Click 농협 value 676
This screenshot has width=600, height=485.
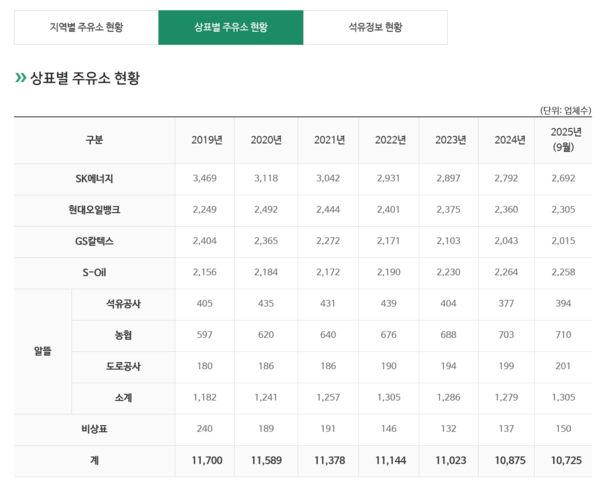coord(388,335)
